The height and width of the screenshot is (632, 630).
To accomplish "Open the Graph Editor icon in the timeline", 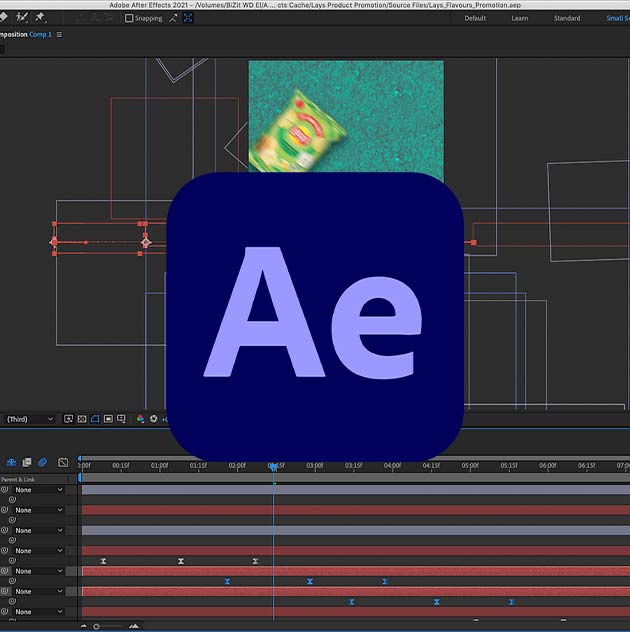I will (x=63, y=463).
